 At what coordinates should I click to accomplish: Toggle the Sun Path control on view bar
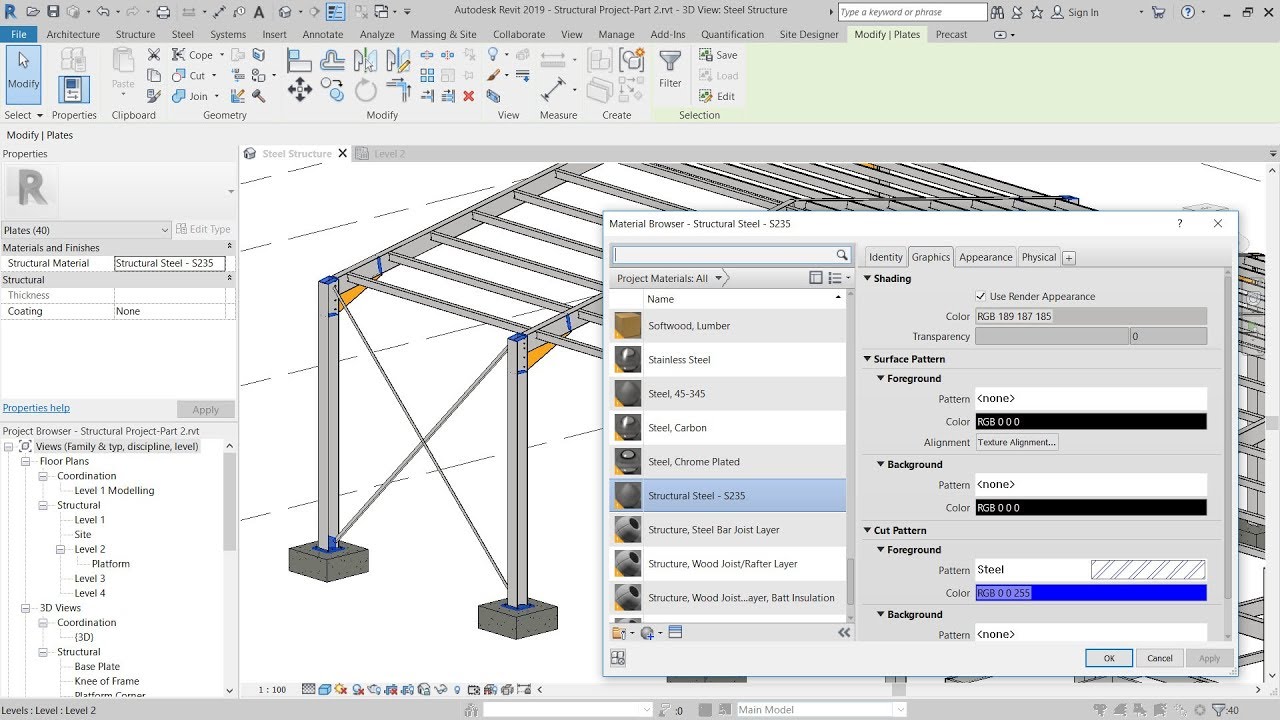(x=338, y=689)
